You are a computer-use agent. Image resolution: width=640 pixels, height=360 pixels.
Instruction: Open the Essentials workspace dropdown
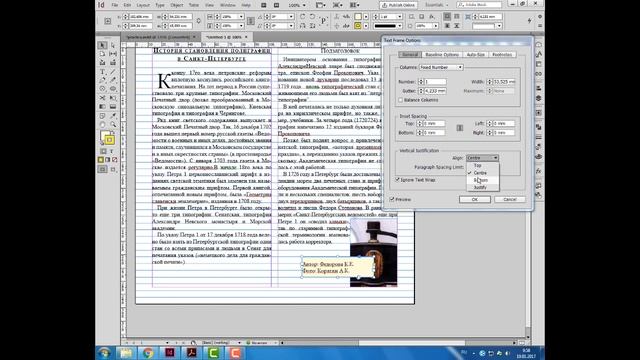(437, 5)
